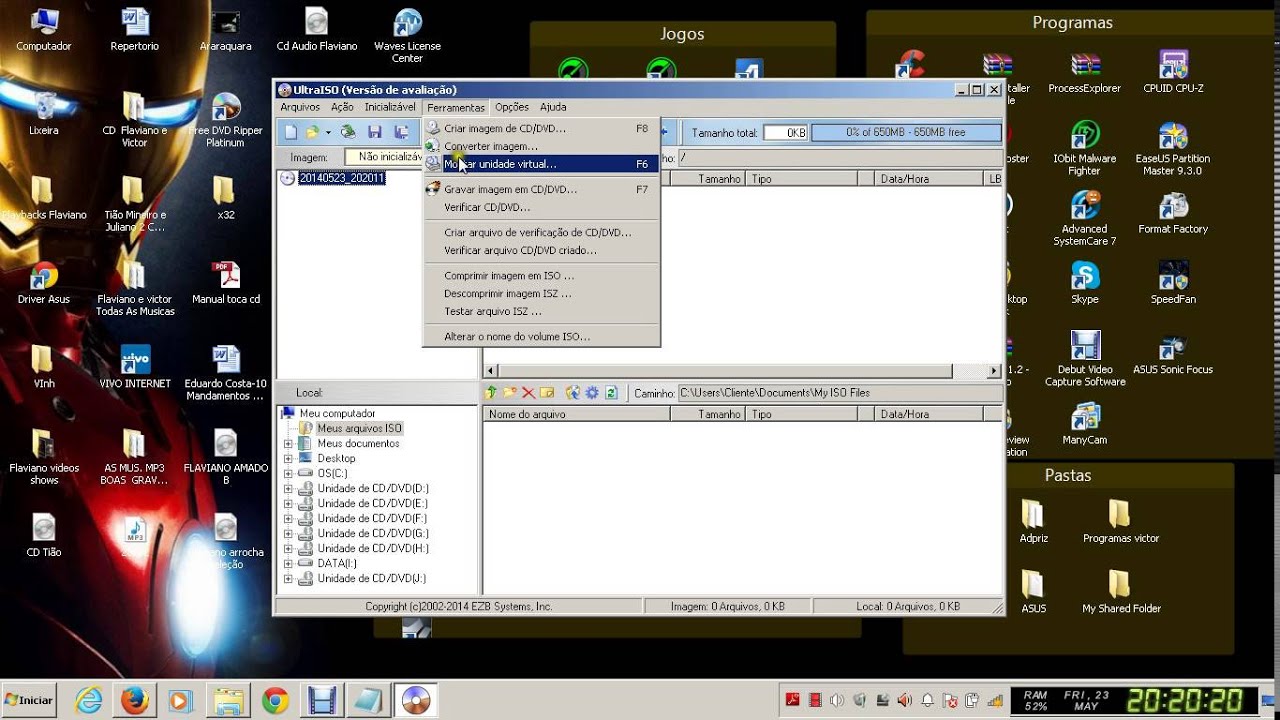The height and width of the screenshot is (720, 1280).
Task: Select Meu computador in local tree
Action: pyautogui.click(x=337, y=413)
